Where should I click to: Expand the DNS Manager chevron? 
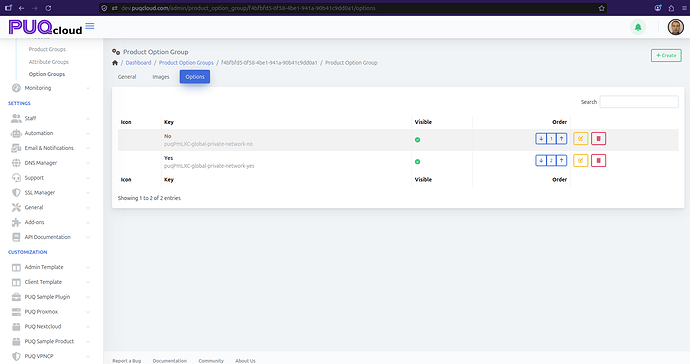[88, 163]
